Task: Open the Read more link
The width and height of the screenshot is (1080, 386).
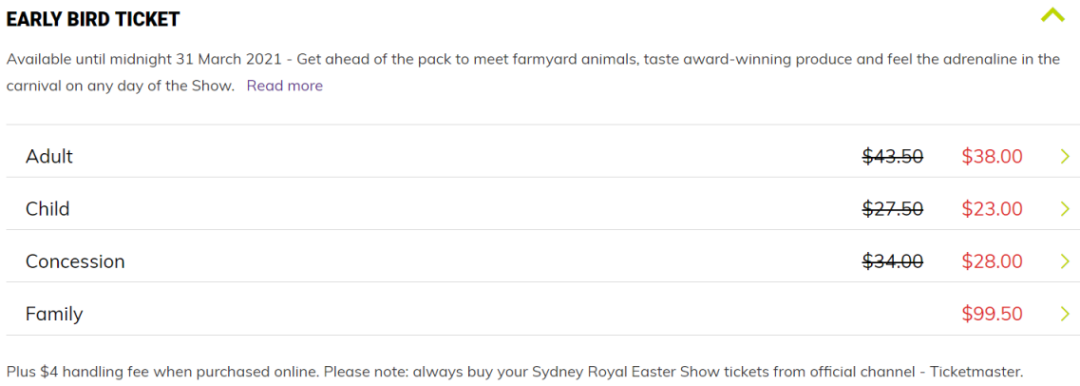Action: (x=284, y=85)
